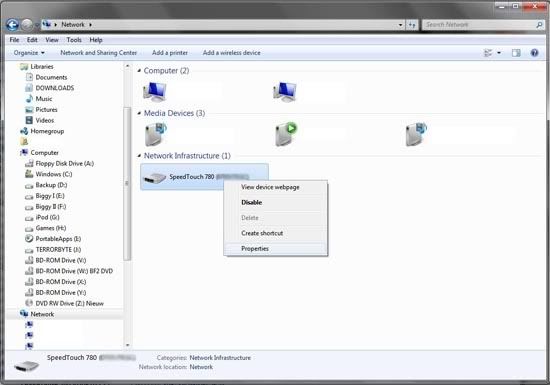
Task: Click Add a wireless device
Action: pyautogui.click(x=232, y=53)
